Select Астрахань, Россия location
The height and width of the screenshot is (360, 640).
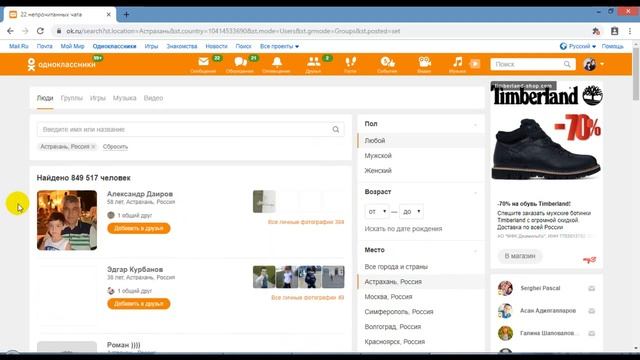coord(421,282)
